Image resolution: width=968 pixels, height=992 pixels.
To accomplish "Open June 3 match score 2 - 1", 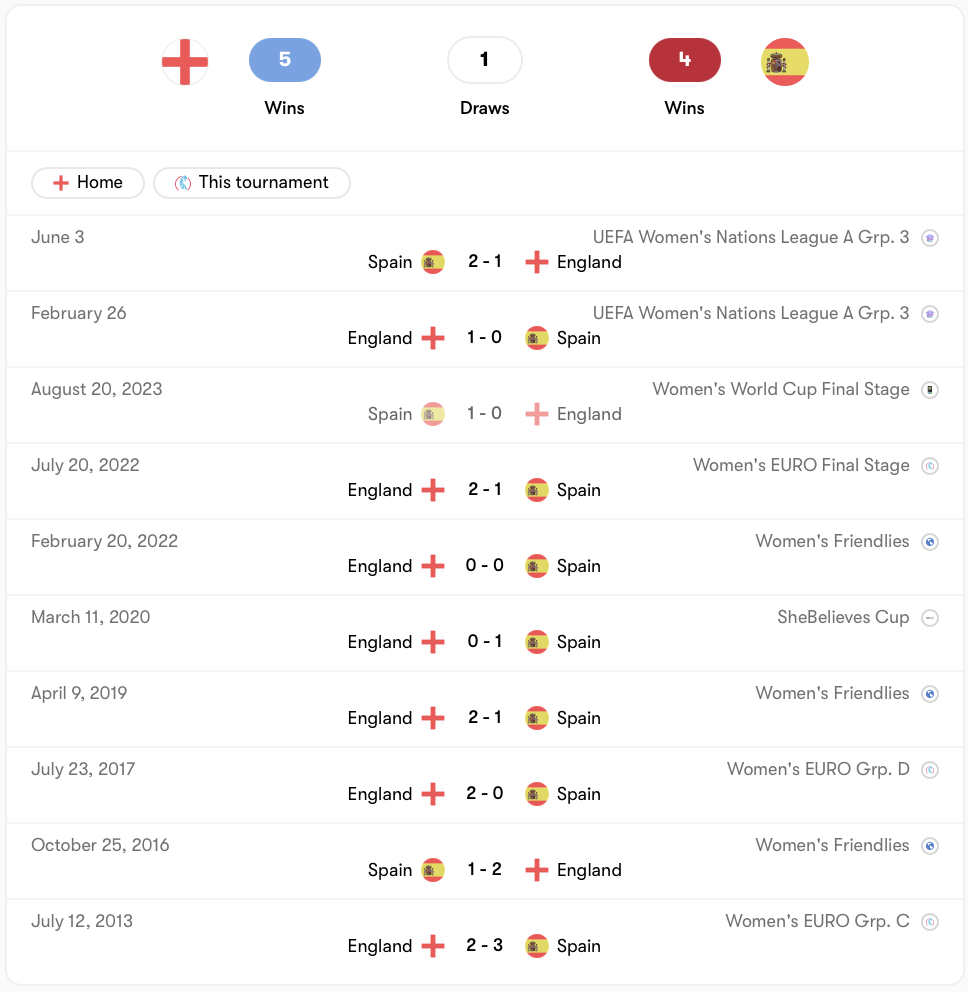I will [485, 261].
